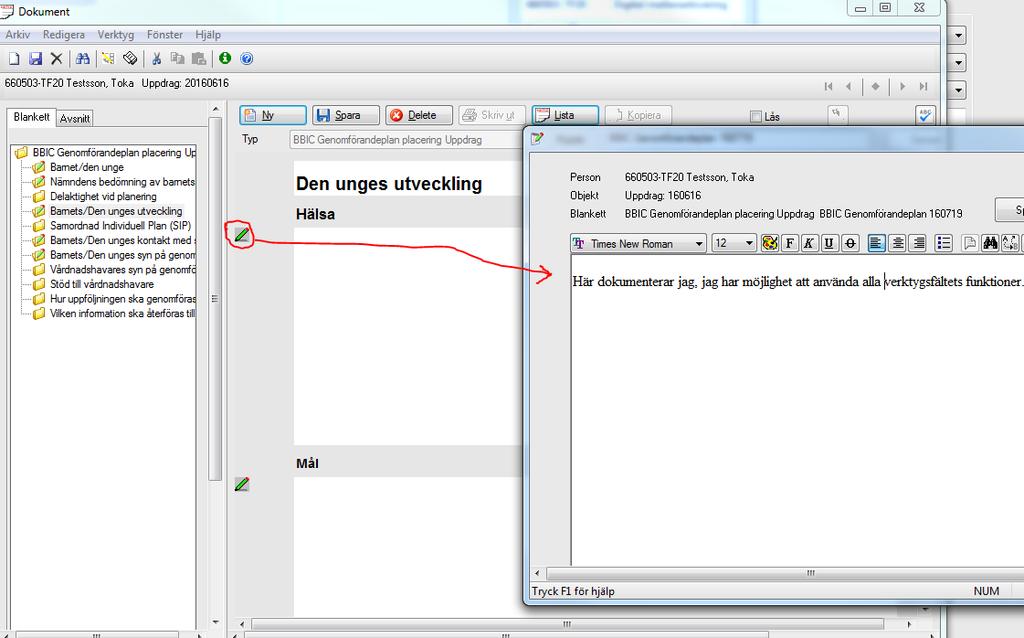Click the floppy disk save toolbar icon

click(x=35, y=59)
